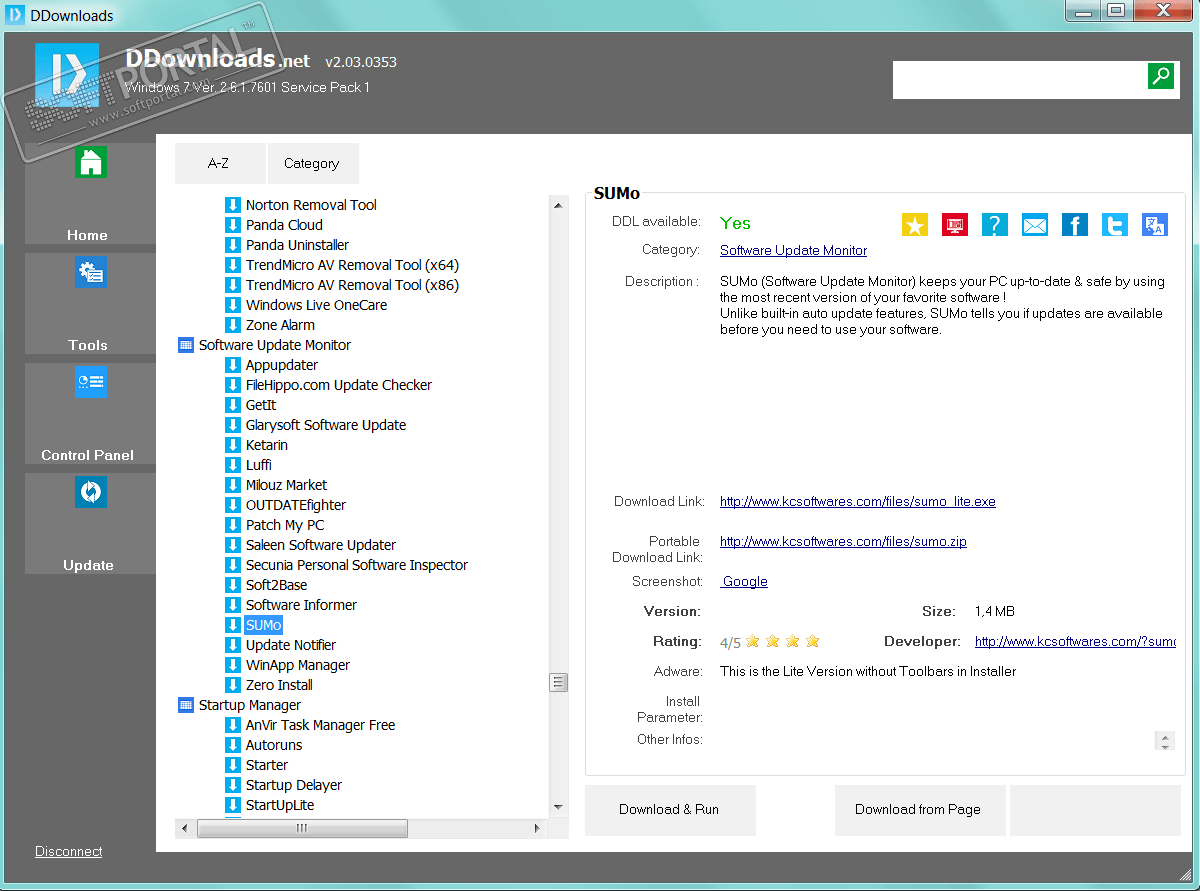Click the download icon beside Soft2Base
1200x891 pixels.
click(233, 585)
